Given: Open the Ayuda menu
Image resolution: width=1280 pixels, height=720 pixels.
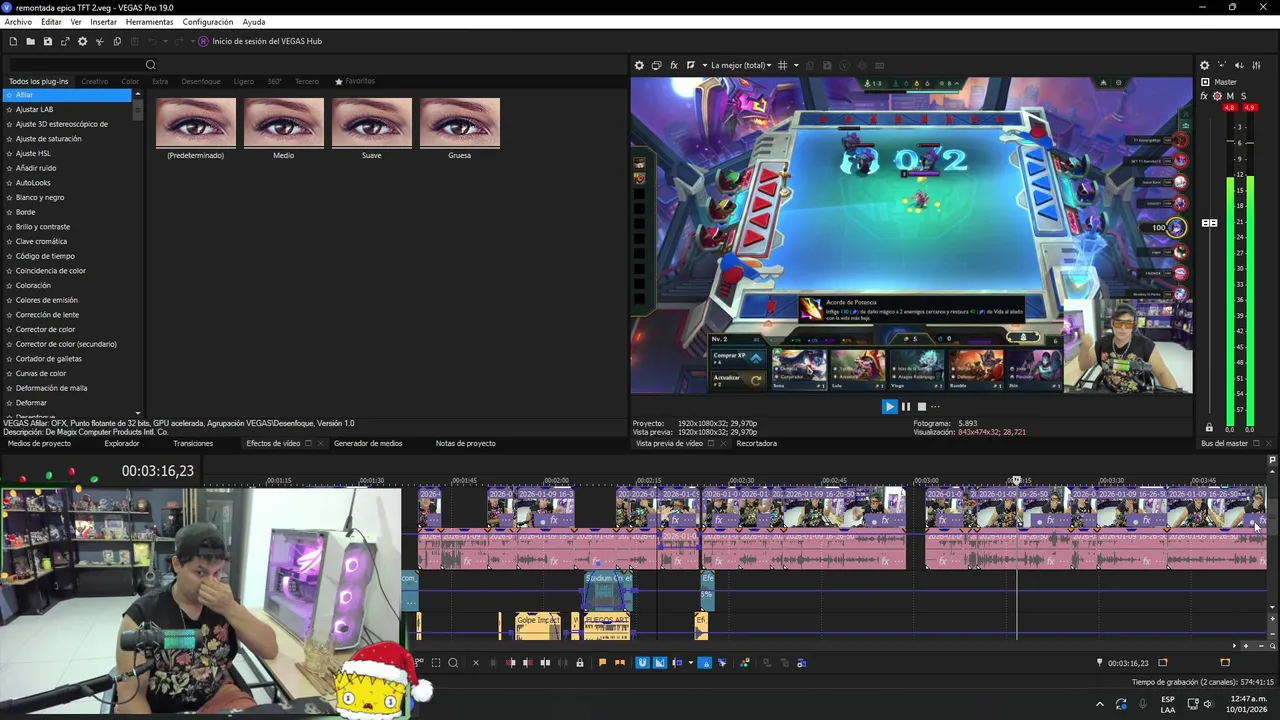Looking at the screenshot, I should click(254, 22).
